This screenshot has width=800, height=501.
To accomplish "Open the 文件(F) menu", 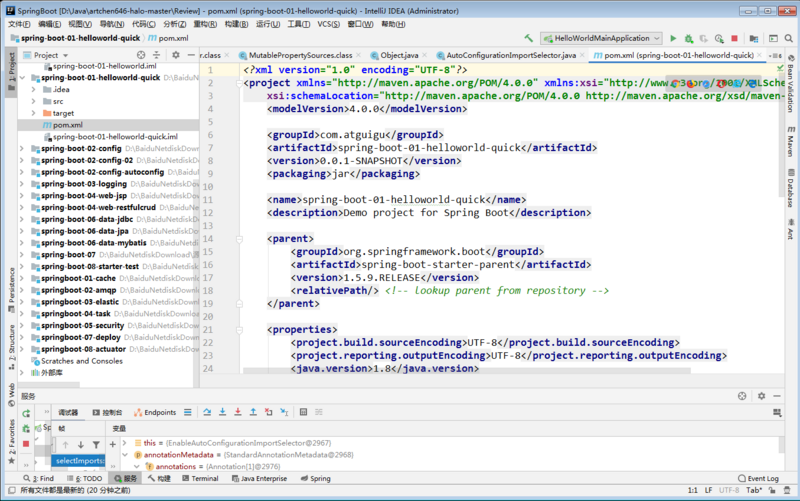I will point(19,24).
